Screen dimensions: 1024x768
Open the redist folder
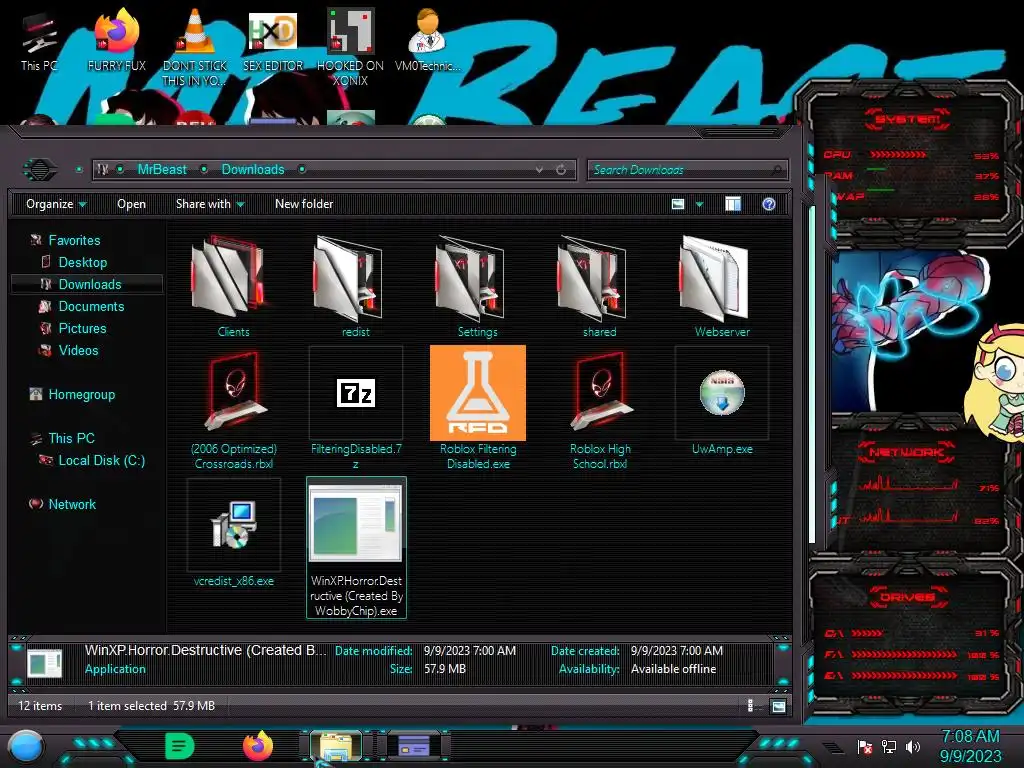pyautogui.click(x=355, y=285)
